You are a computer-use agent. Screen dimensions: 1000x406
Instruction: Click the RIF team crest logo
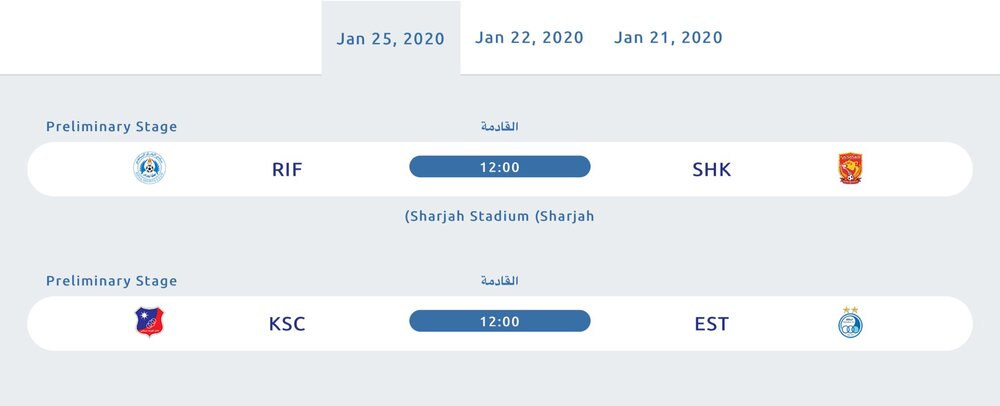pos(149,168)
